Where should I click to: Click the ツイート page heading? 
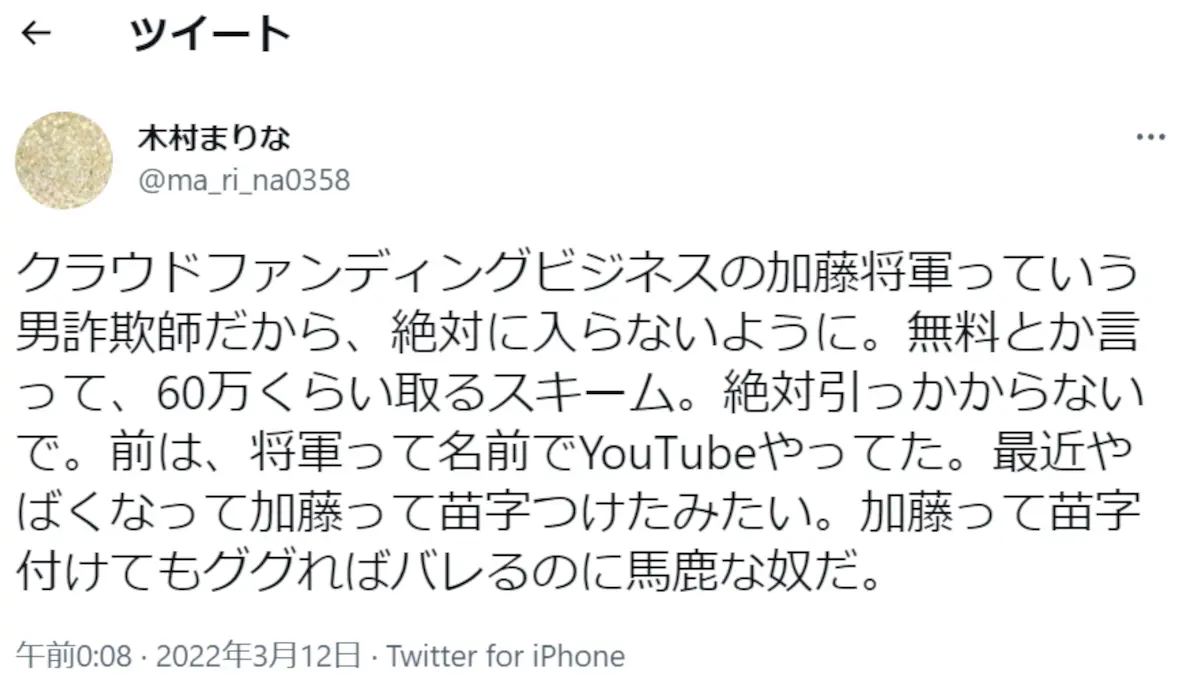[x=209, y=36]
